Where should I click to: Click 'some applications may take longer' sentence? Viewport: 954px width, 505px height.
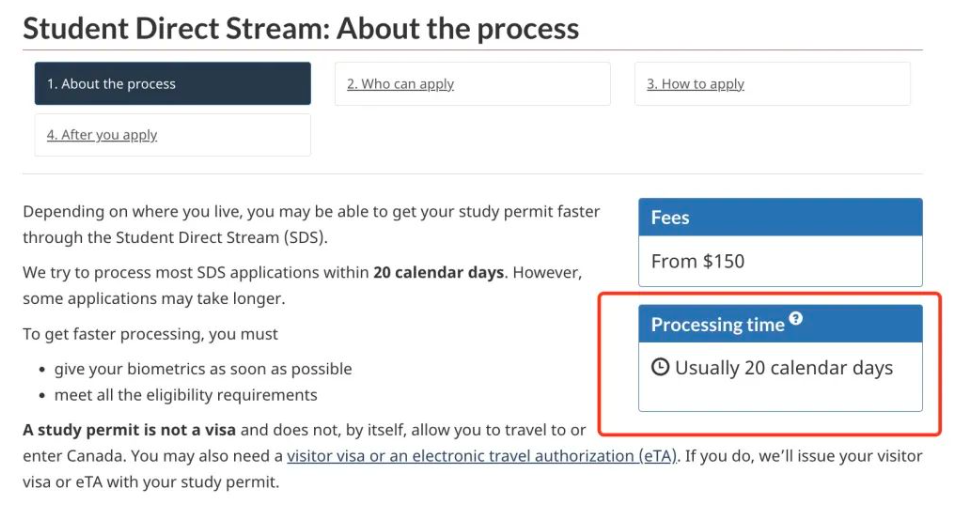click(x=153, y=298)
